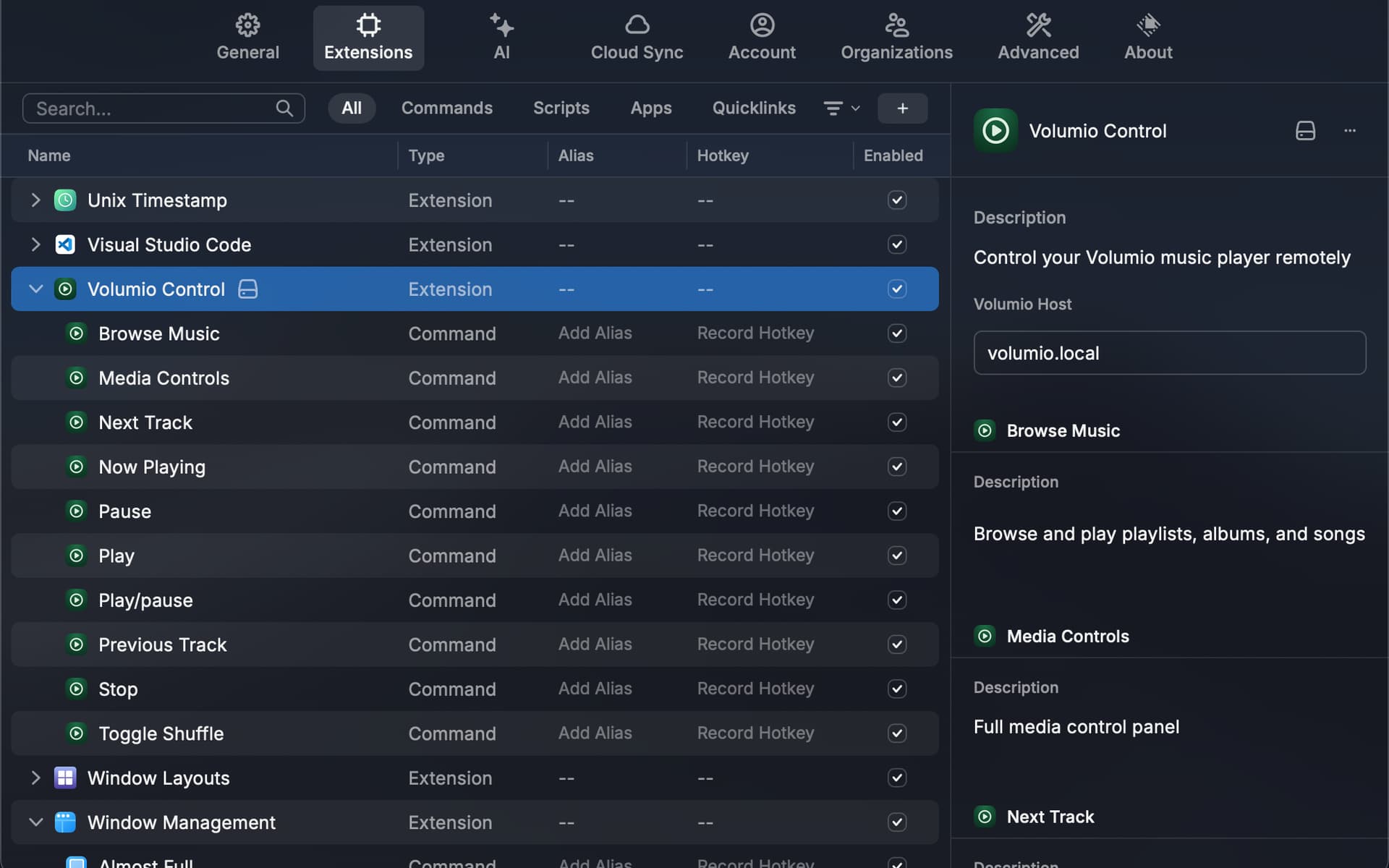Screen dimensions: 1389x868
Task: Collapse the Volumio Control extension row
Action: [x=35, y=289]
